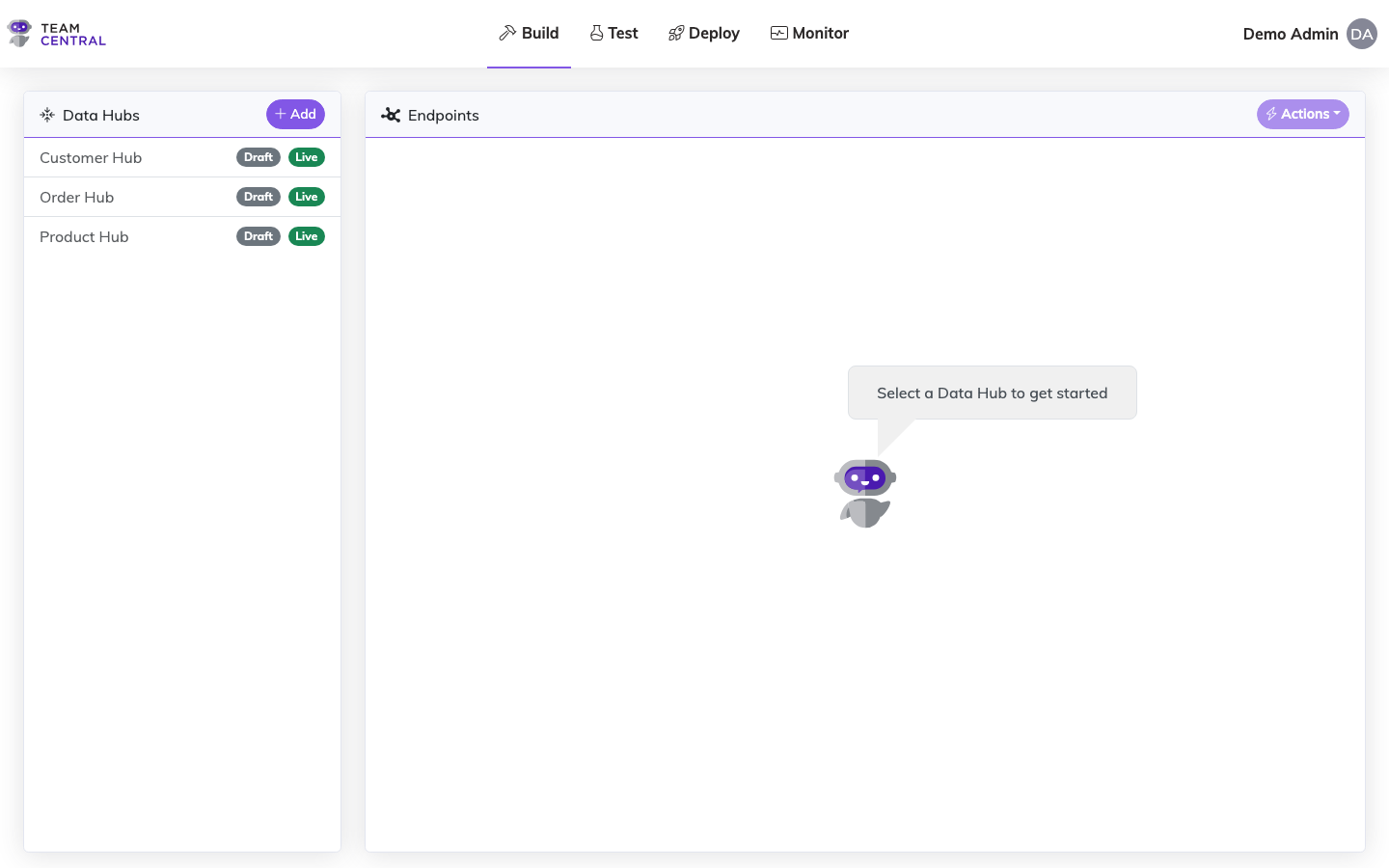Click the network icon beside Endpoints
The width and height of the screenshot is (1389, 868).
click(392, 115)
